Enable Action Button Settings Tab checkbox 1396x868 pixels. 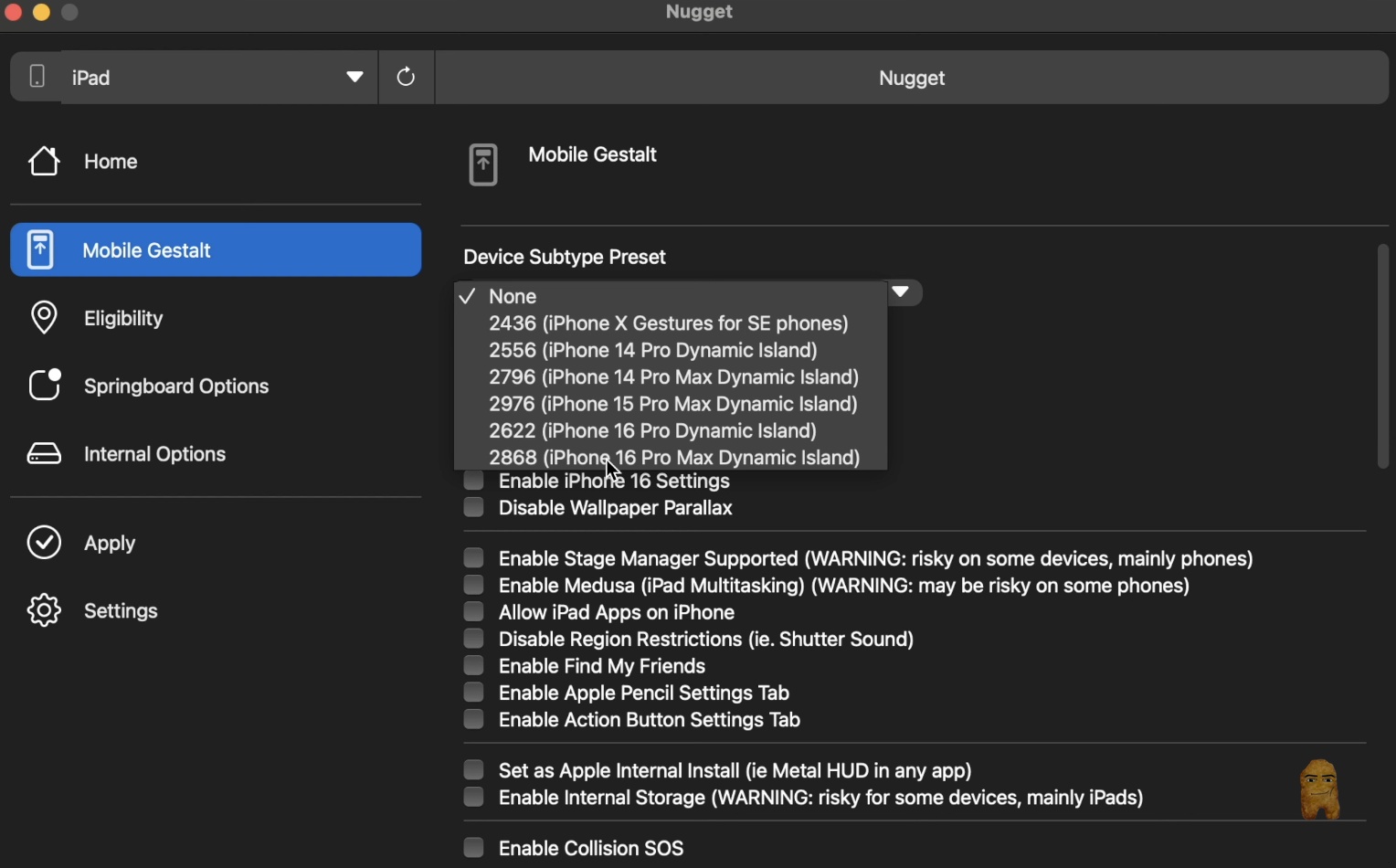473,719
